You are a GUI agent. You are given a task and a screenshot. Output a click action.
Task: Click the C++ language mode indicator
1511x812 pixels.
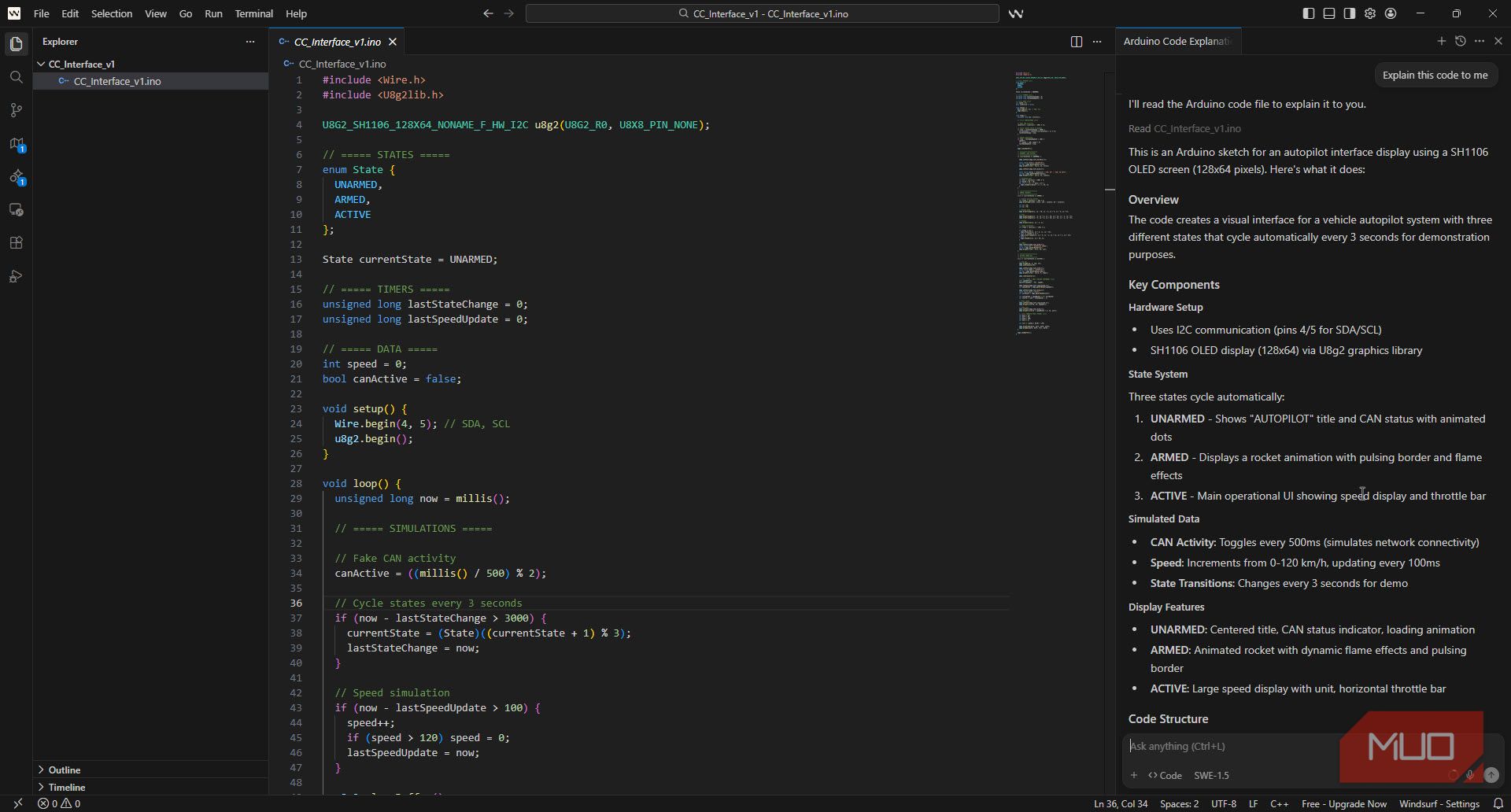[1280, 803]
